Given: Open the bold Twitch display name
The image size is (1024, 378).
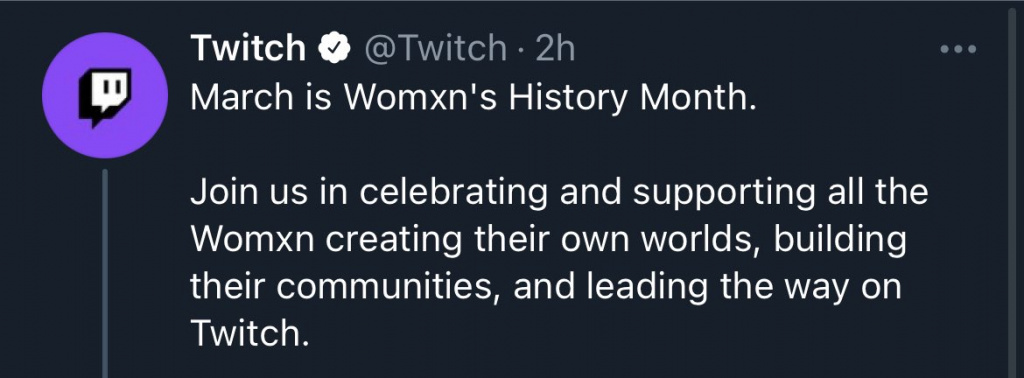Looking at the screenshot, I should (x=248, y=48).
